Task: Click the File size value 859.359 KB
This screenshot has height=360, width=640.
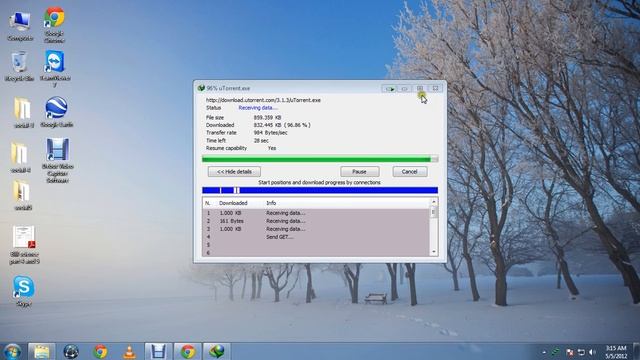Action: tap(267, 118)
